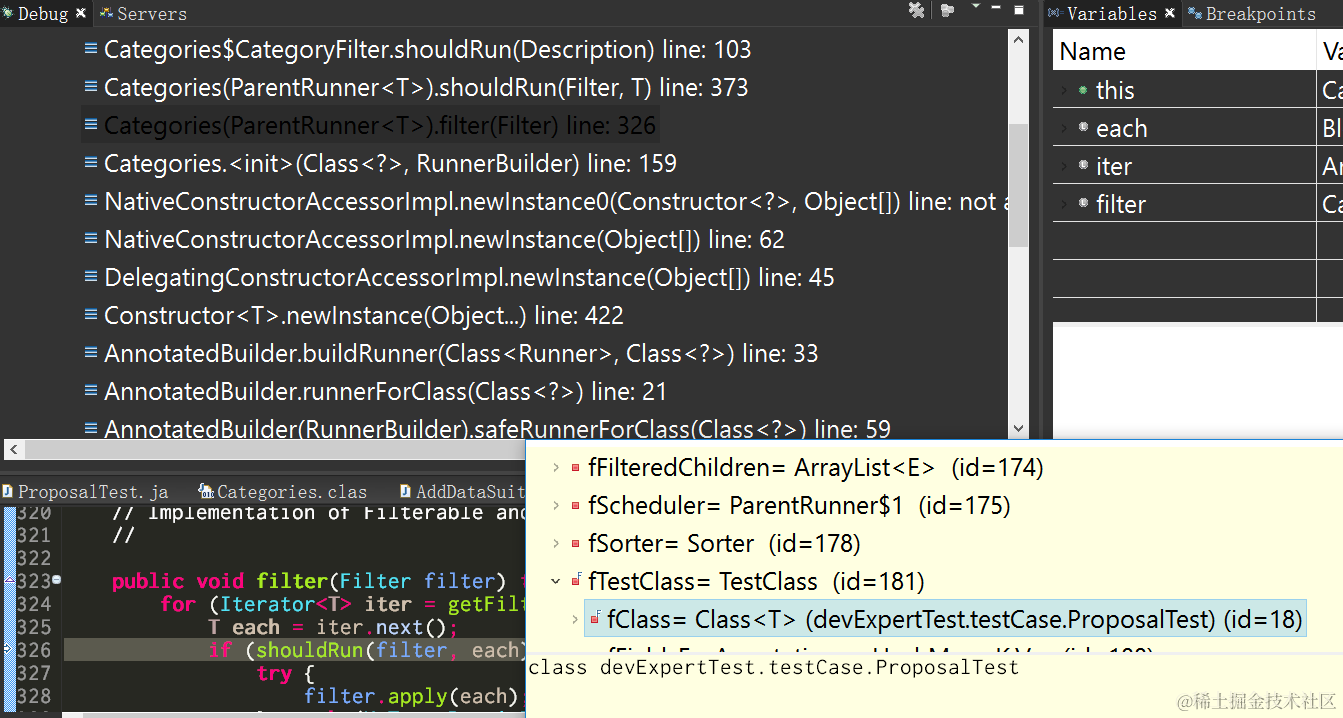Open the AddDataSuite editor tab

(x=461, y=492)
